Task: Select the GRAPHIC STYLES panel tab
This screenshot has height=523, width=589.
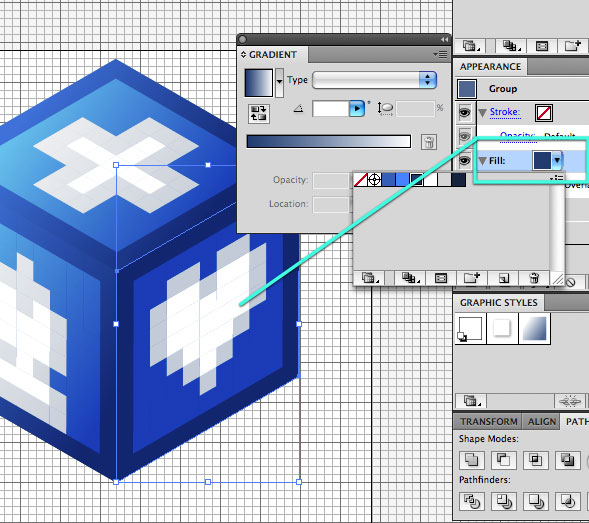Action: [x=498, y=302]
